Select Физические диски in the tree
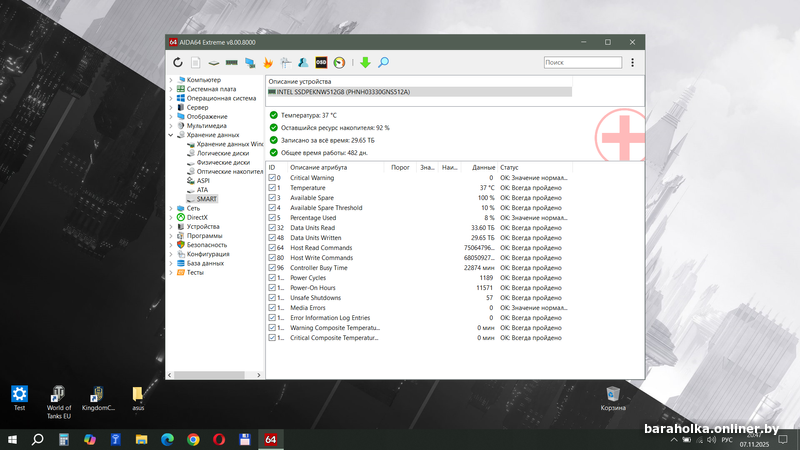The image size is (800, 450). tap(223, 162)
